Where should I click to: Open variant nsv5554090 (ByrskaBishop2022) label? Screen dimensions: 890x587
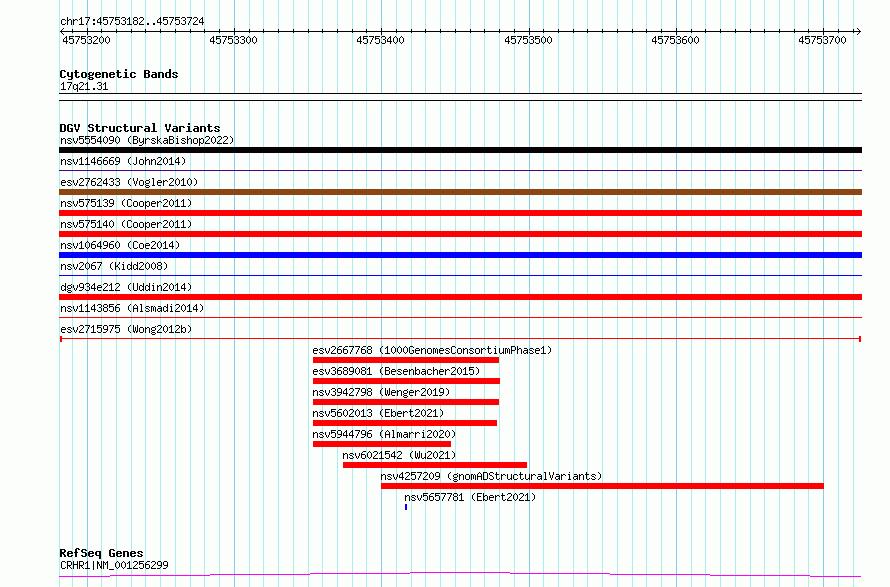[x=147, y=140]
